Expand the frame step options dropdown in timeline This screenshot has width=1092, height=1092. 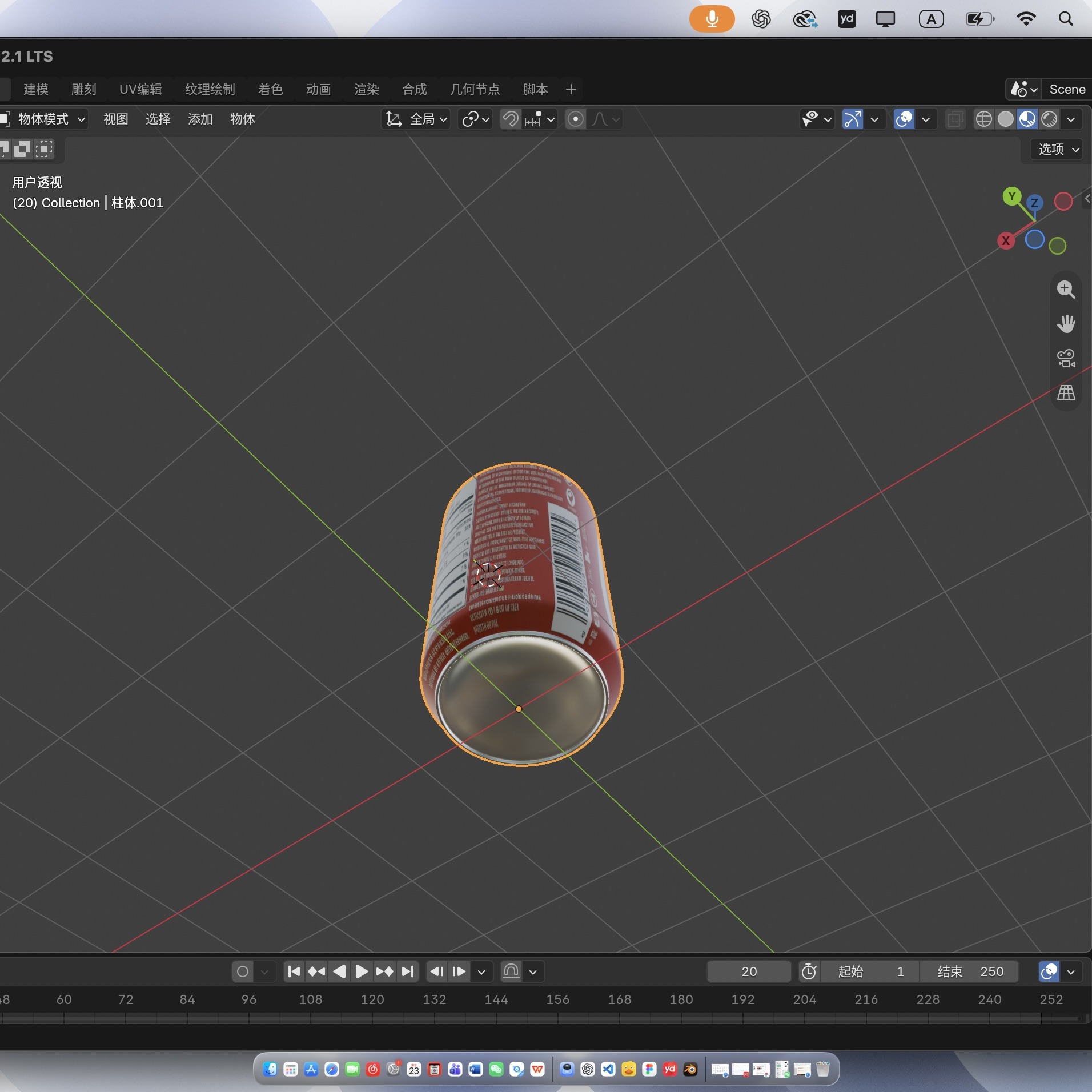pyautogui.click(x=481, y=971)
